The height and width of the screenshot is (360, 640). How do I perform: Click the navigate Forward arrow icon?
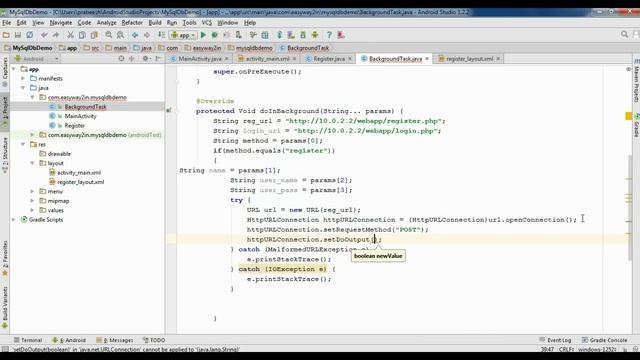pos(147,35)
